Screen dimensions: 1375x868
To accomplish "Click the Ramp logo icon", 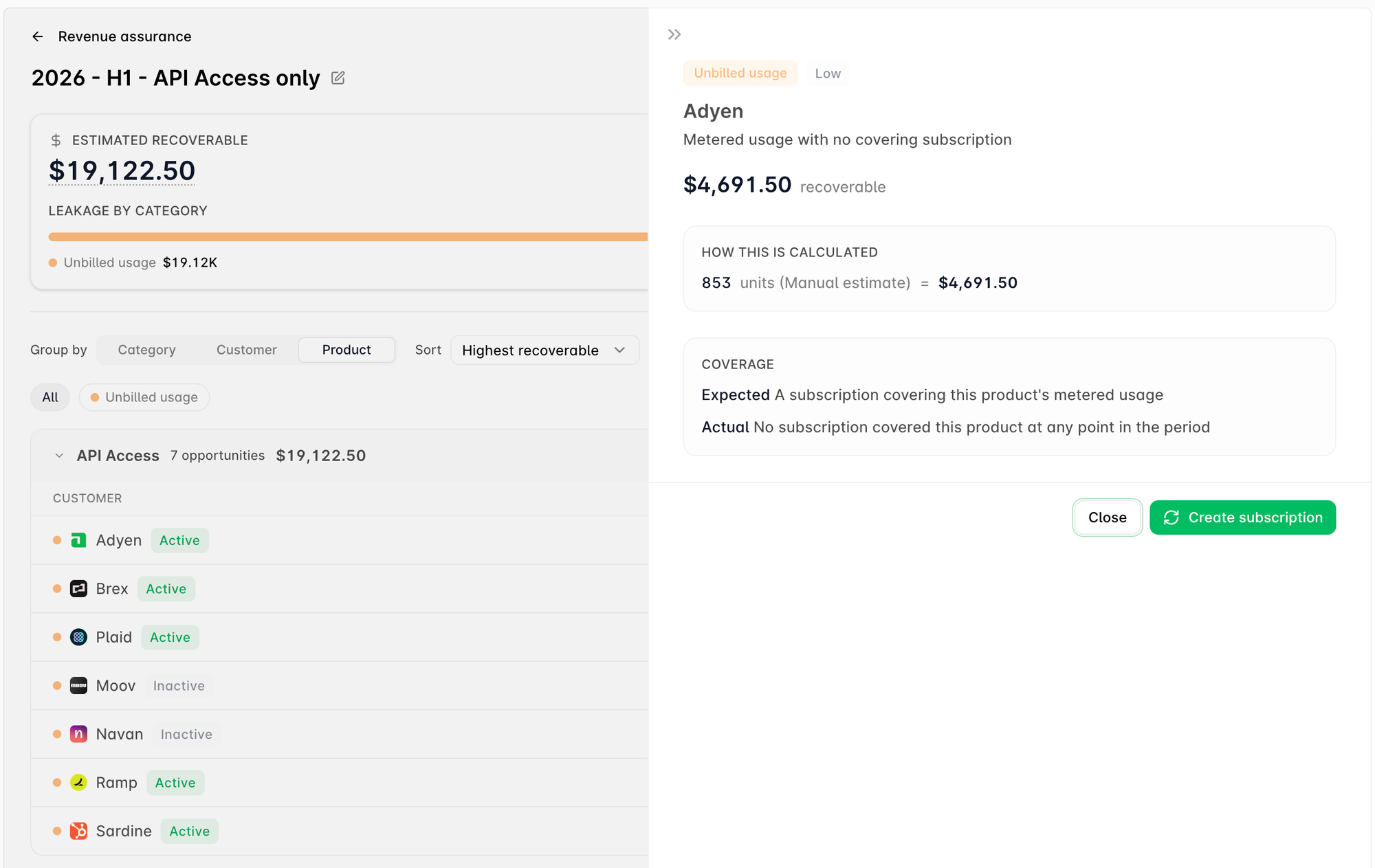I will pos(78,783).
